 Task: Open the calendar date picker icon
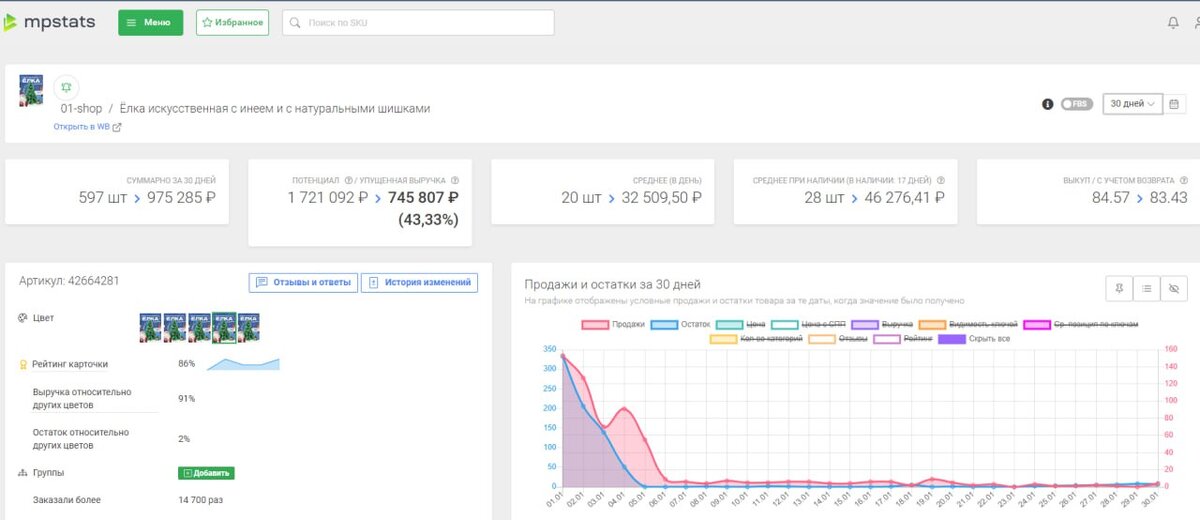click(x=1174, y=104)
